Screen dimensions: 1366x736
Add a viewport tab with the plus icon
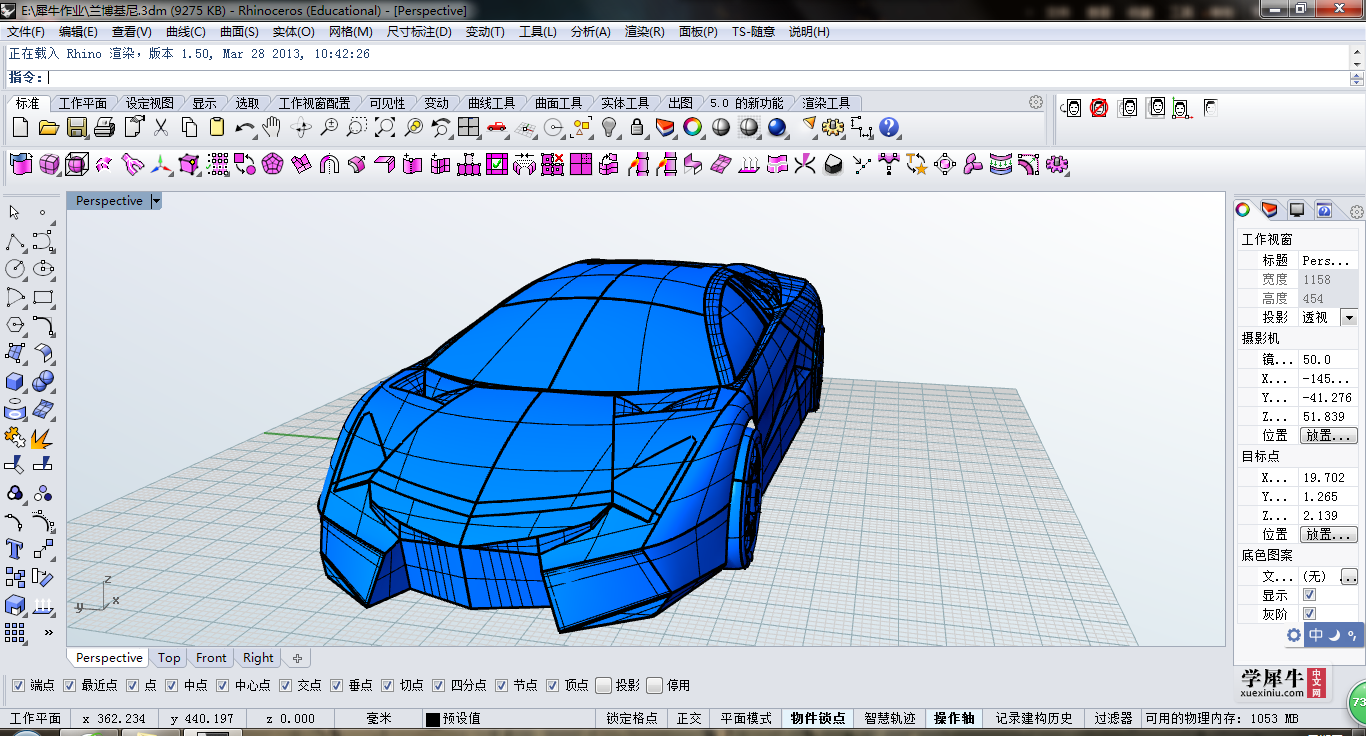pyautogui.click(x=297, y=658)
